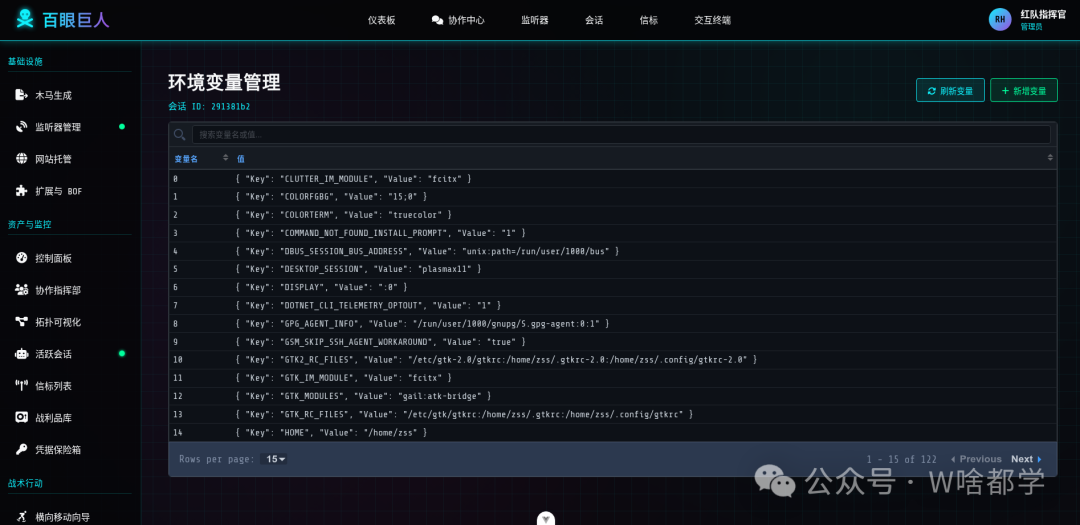Click the 横向移动向导 running icon
The image size is (1080, 525).
tap(21, 517)
